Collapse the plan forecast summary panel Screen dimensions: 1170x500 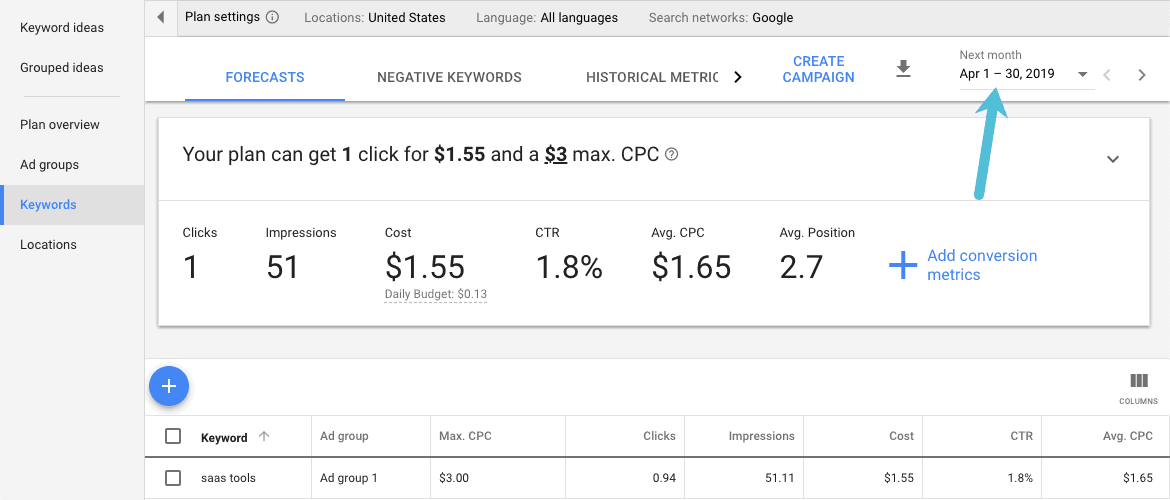pos(1113,159)
